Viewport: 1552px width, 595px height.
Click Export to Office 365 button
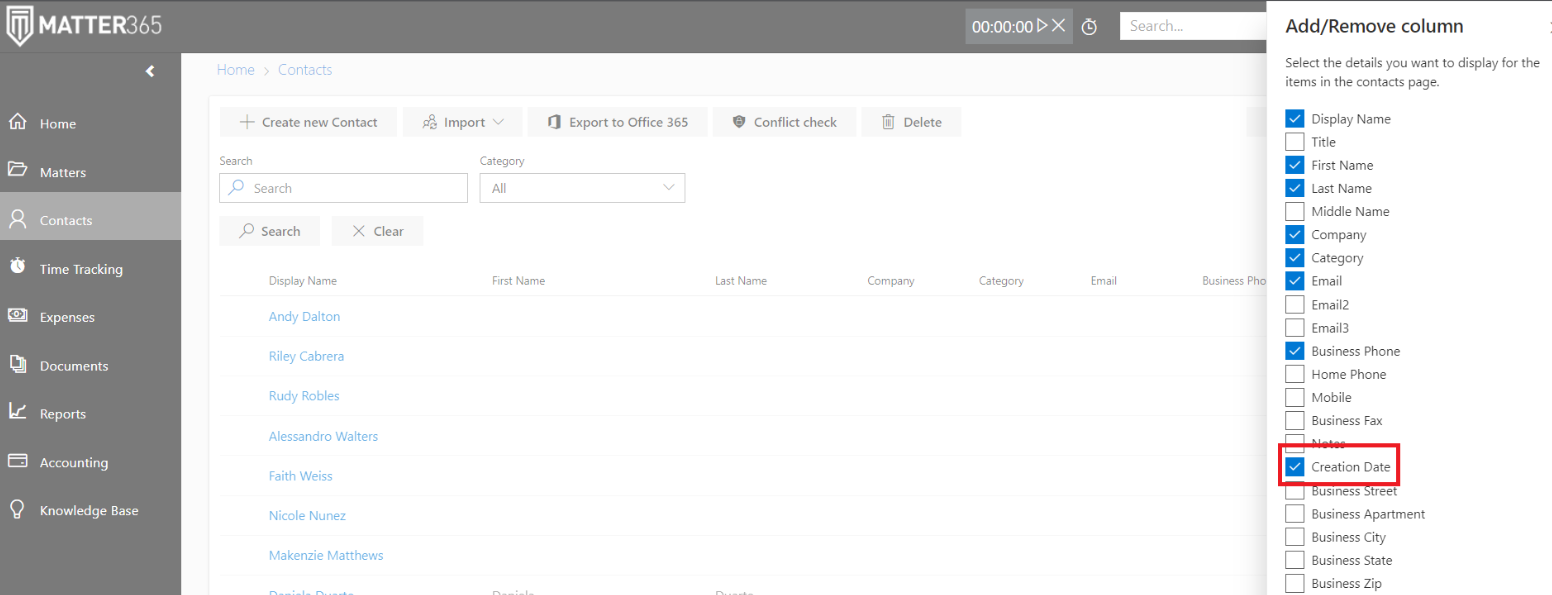point(617,122)
